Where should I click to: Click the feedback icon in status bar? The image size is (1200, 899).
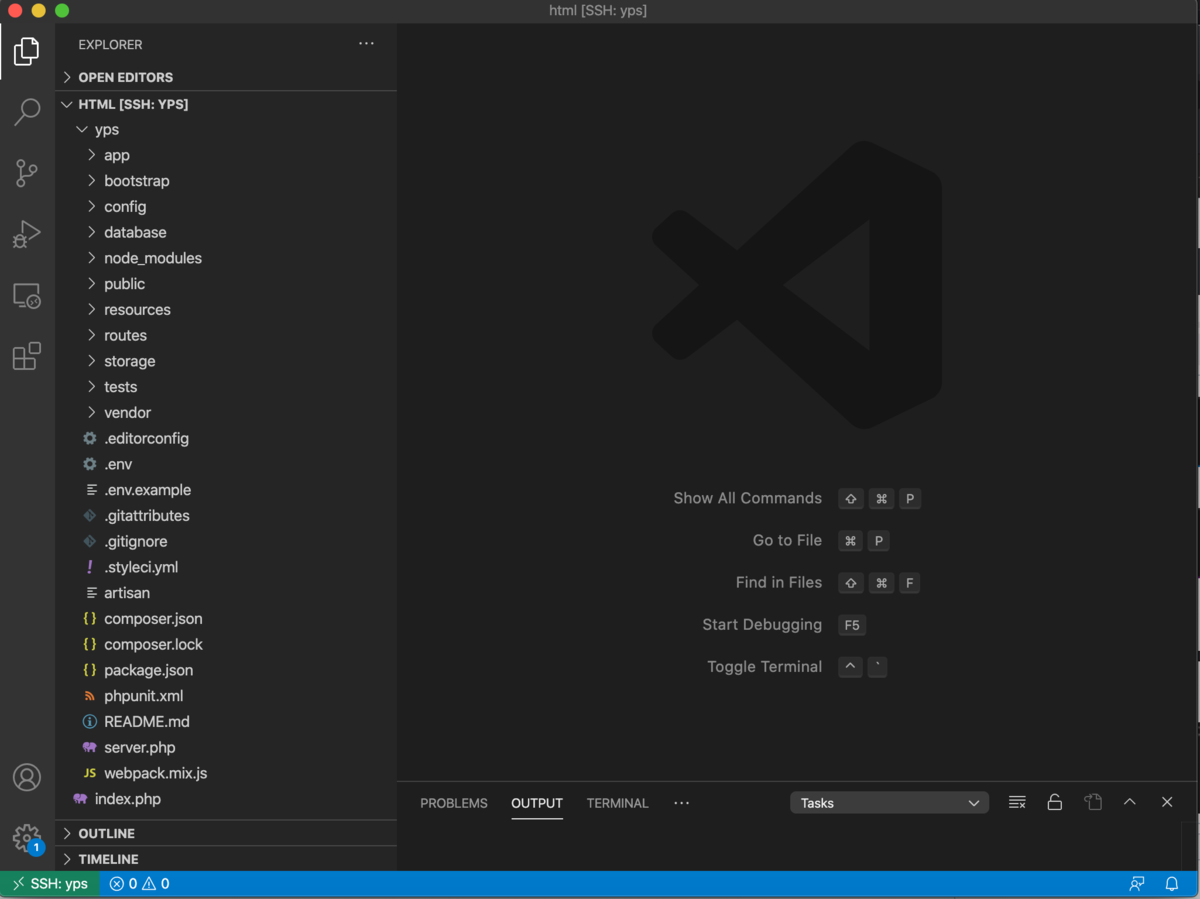pos(1137,884)
